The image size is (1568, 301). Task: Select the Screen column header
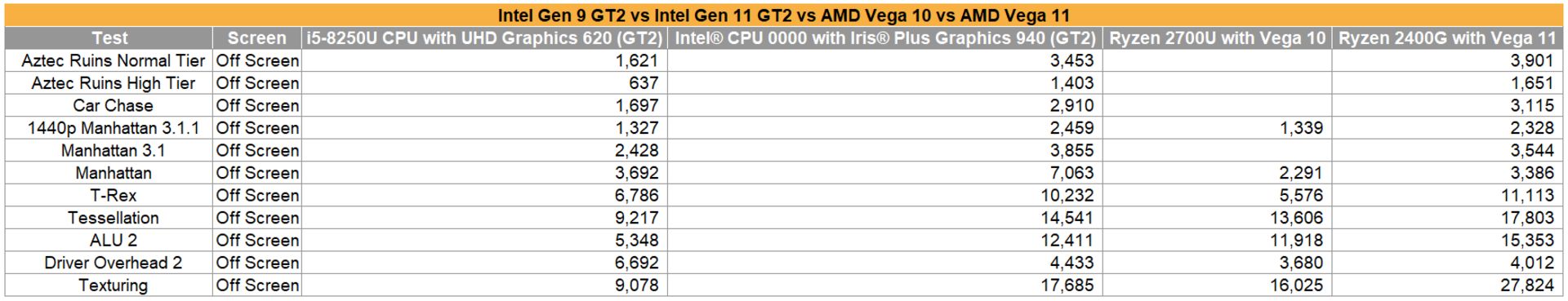tap(256, 38)
